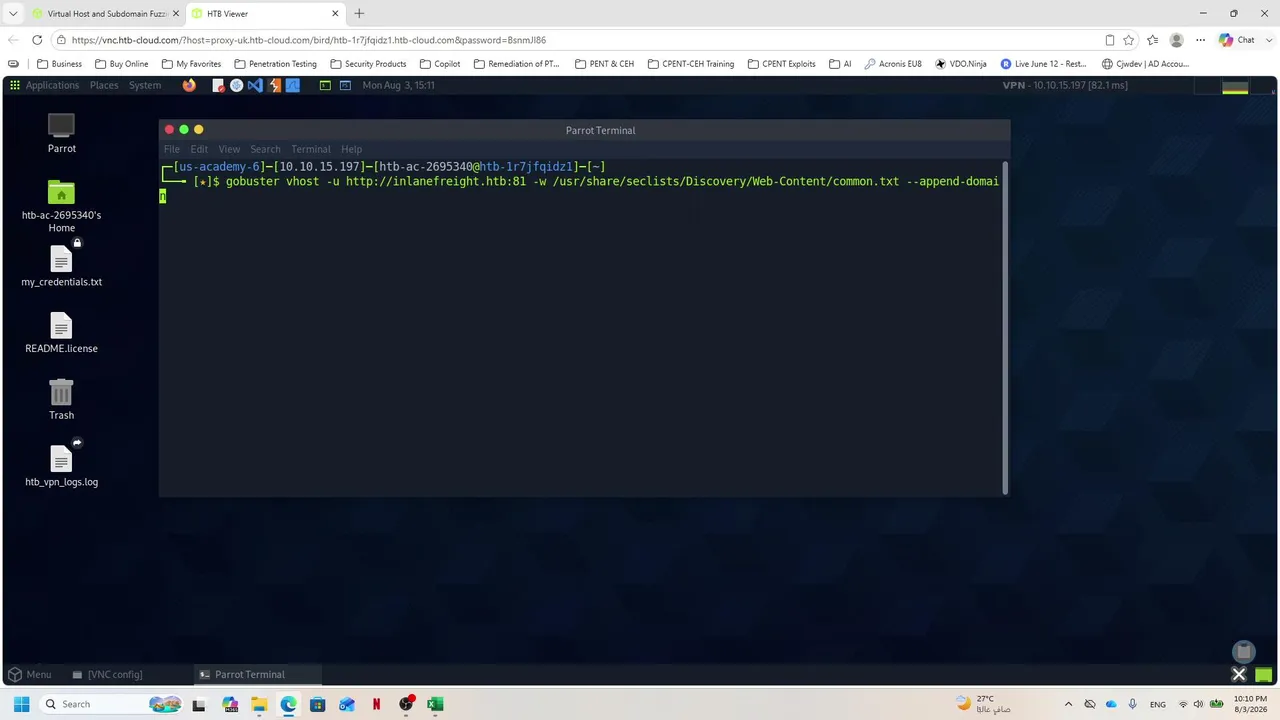Click the Parrot Terminal title bar
The width and height of the screenshot is (1280, 720).
click(x=600, y=130)
